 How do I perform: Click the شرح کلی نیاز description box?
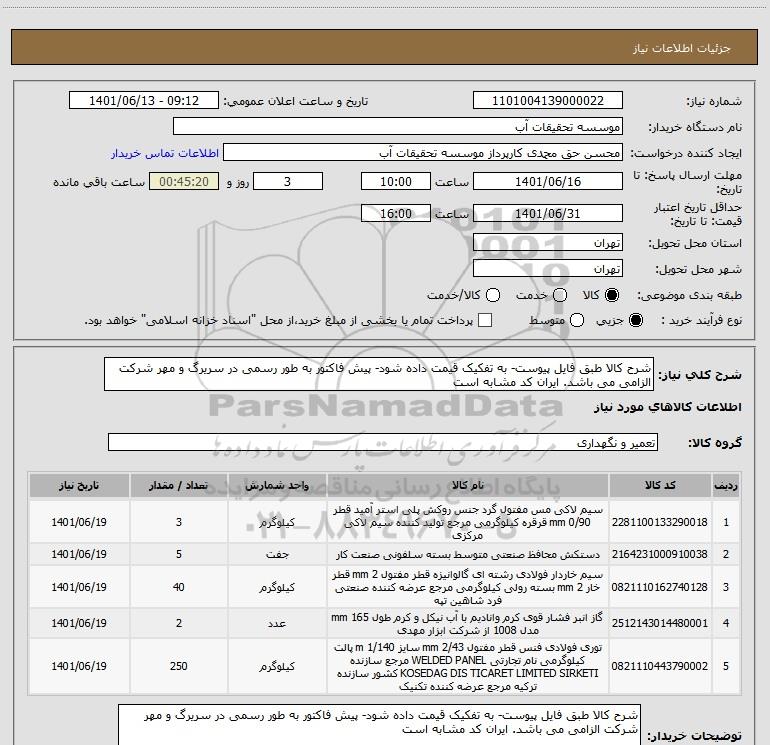379,375
